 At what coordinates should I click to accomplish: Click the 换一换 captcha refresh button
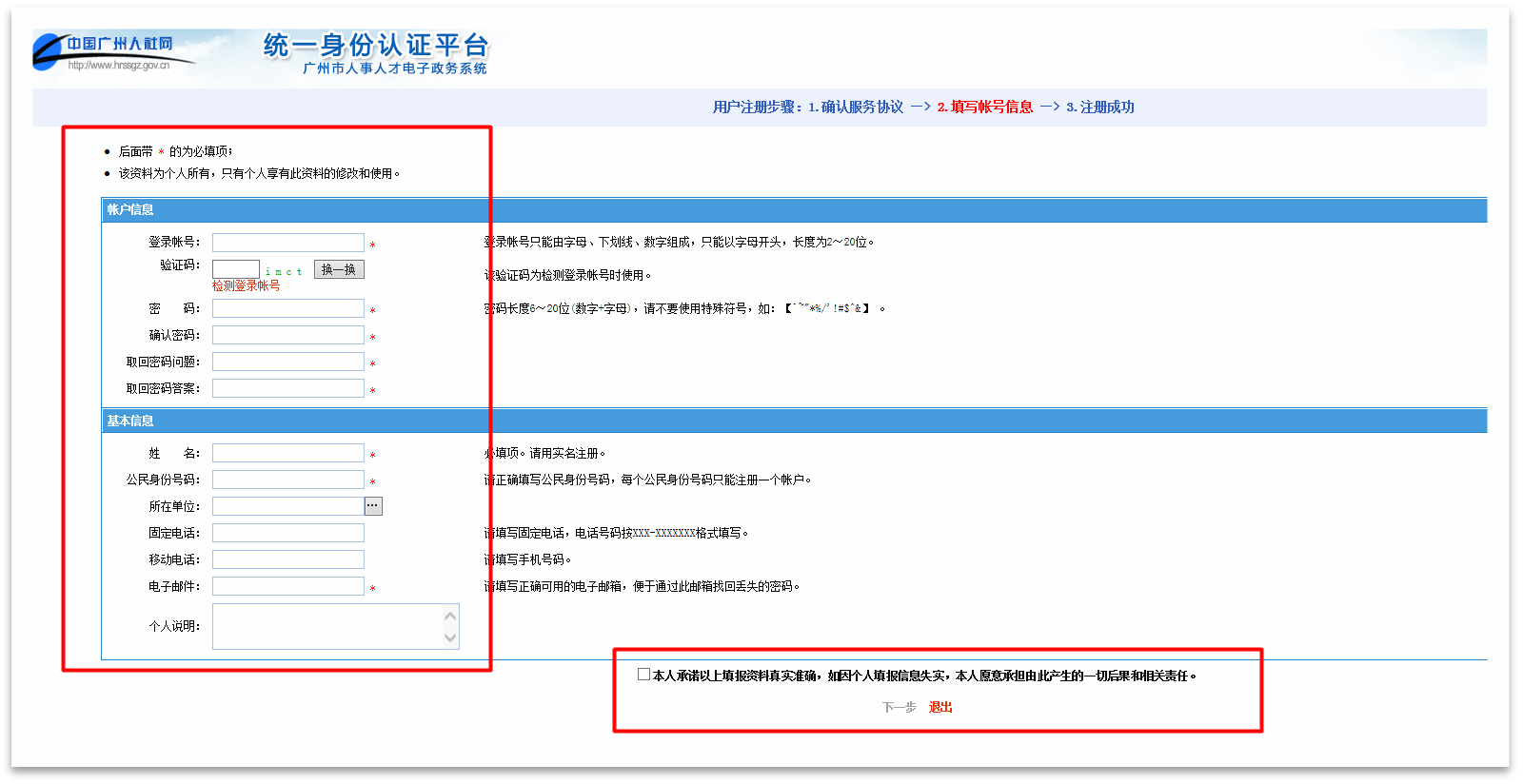click(339, 270)
